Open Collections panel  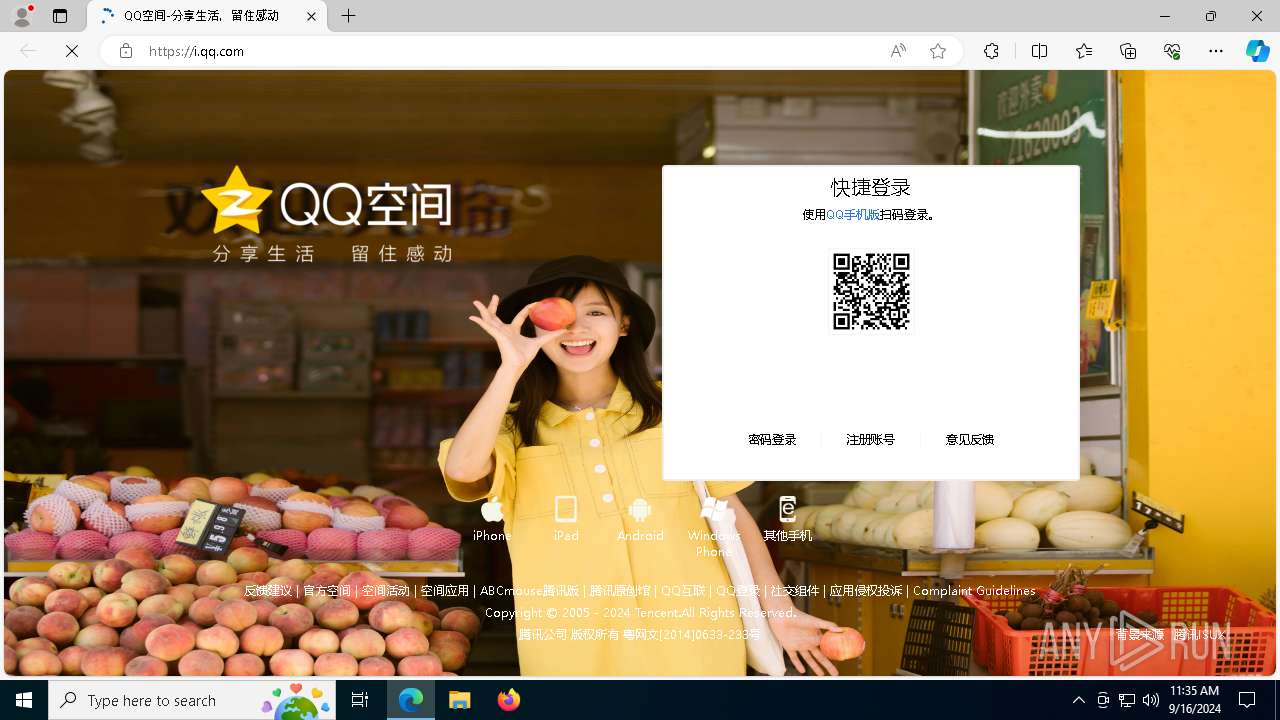1128,51
